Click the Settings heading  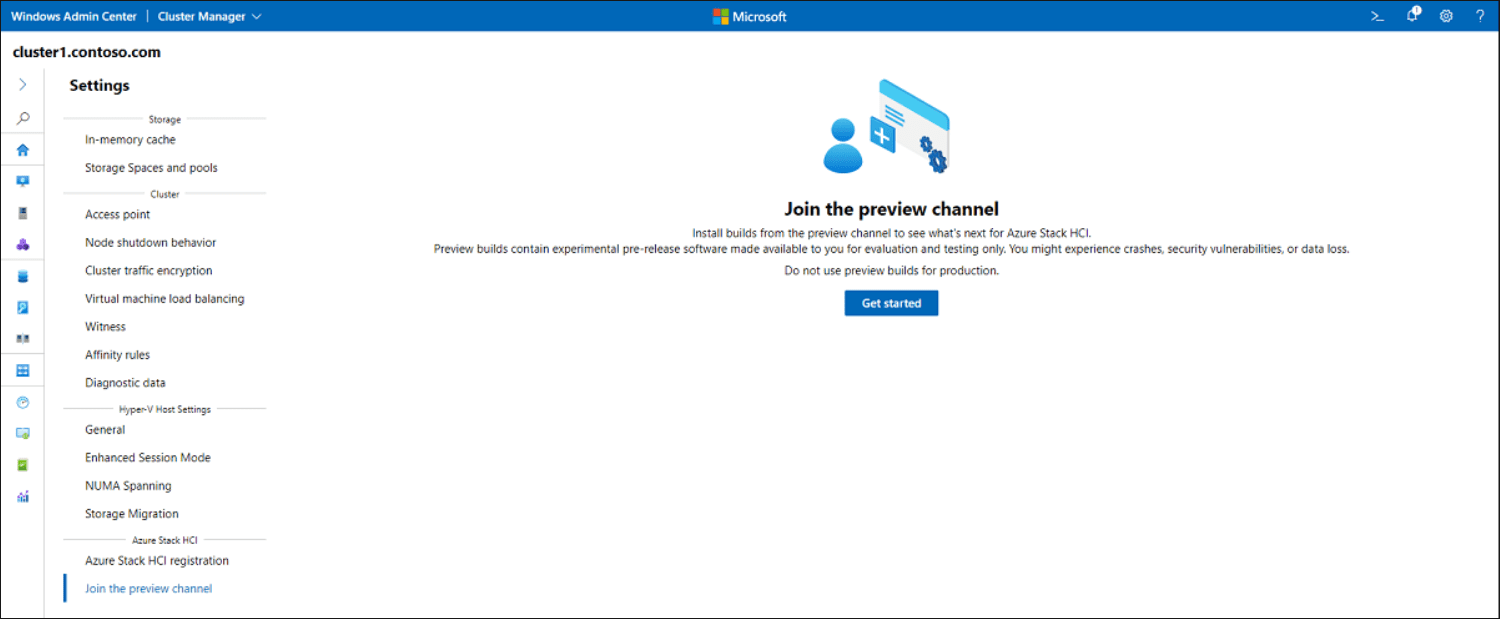point(99,85)
